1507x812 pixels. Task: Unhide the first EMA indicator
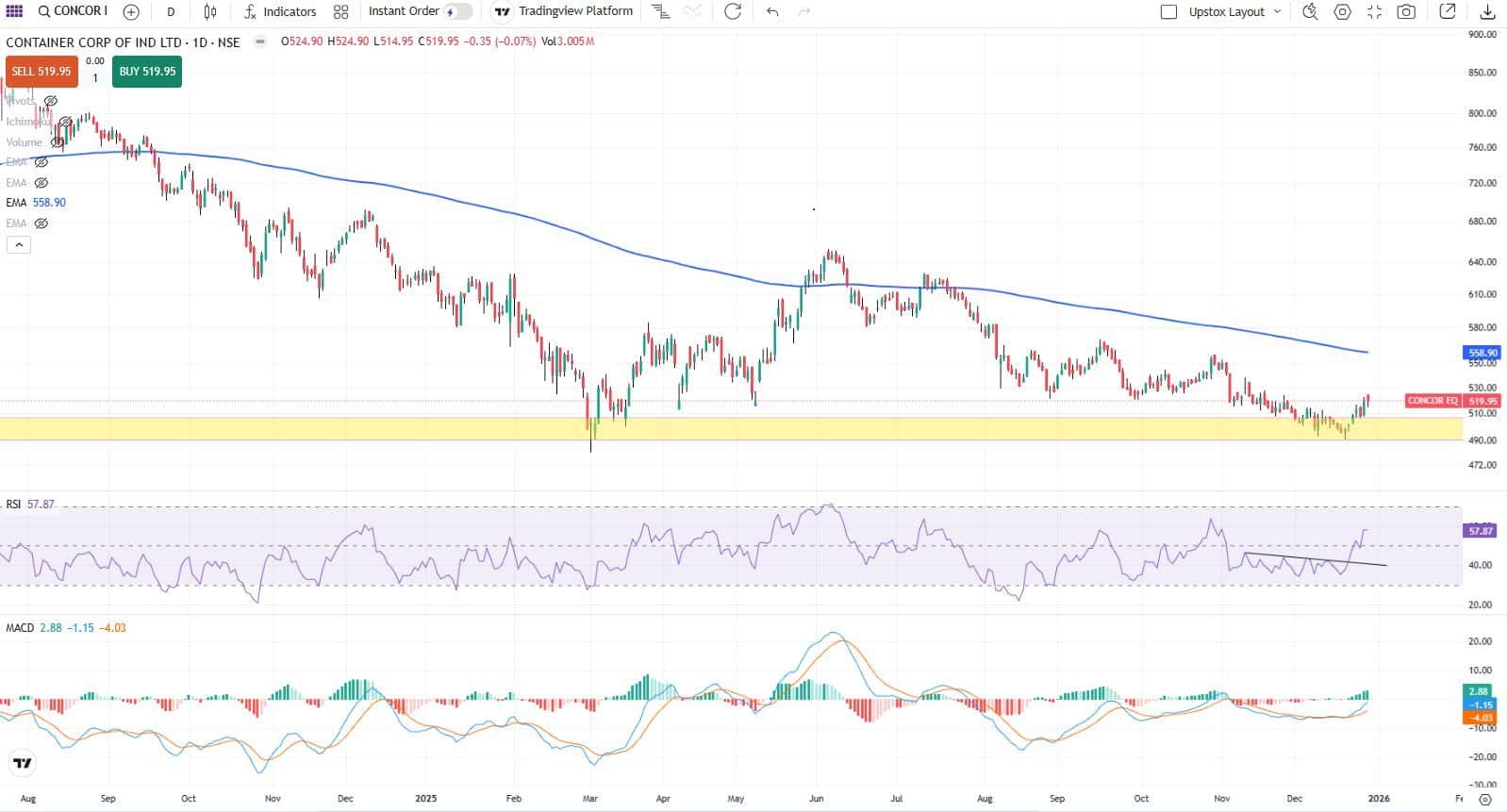(x=41, y=162)
